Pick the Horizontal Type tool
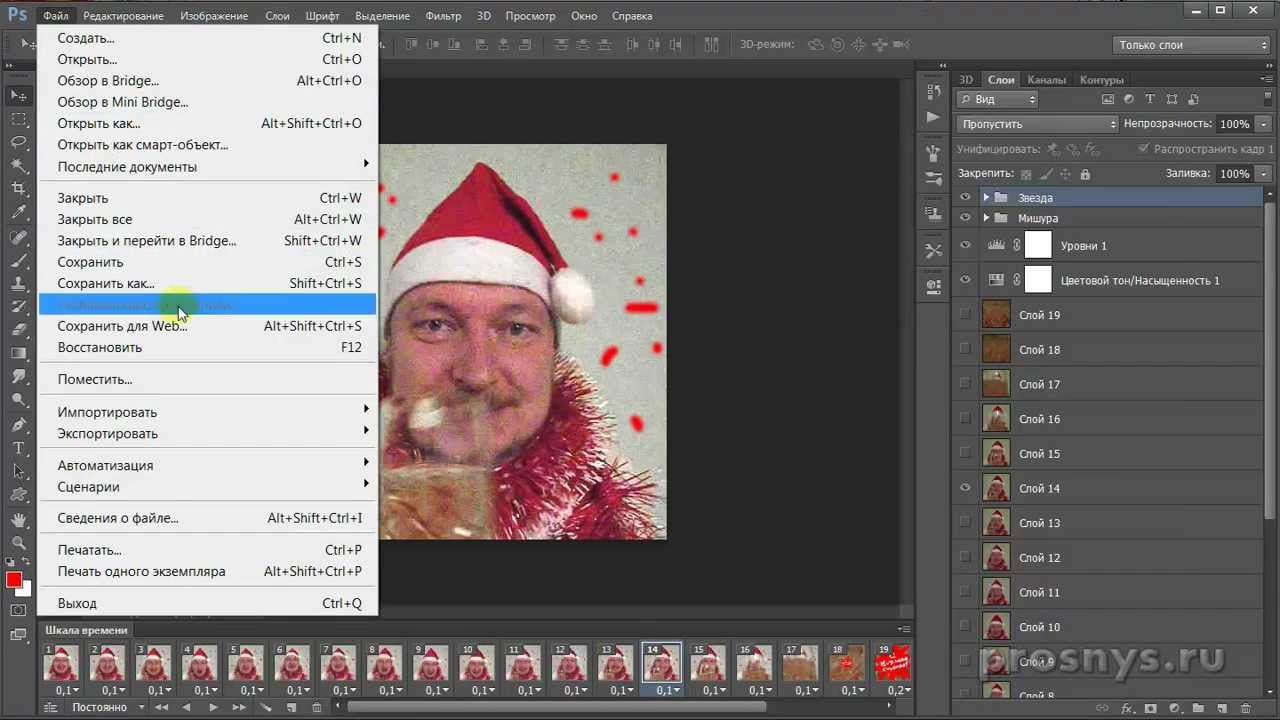The image size is (1280, 720). pyautogui.click(x=19, y=448)
